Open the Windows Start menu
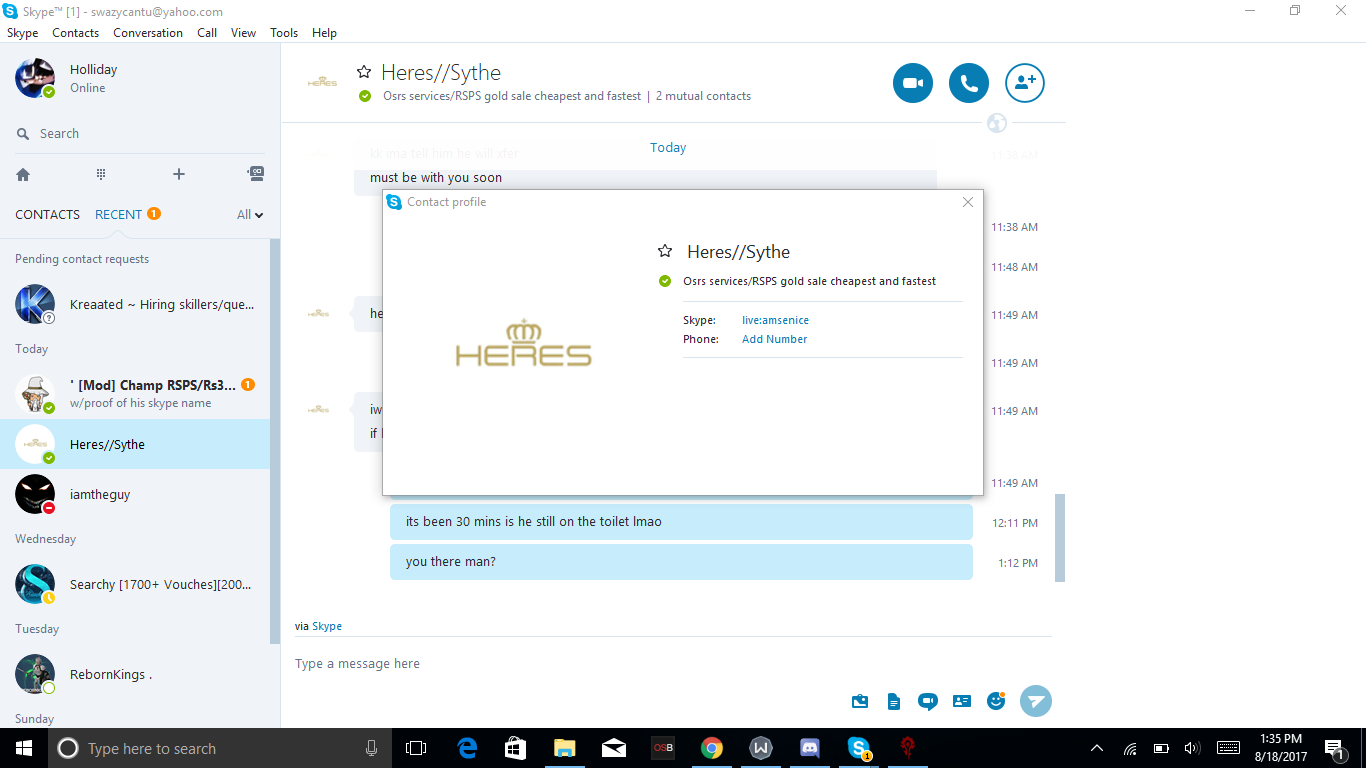The image size is (1366, 768). click(x=24, y=748)
